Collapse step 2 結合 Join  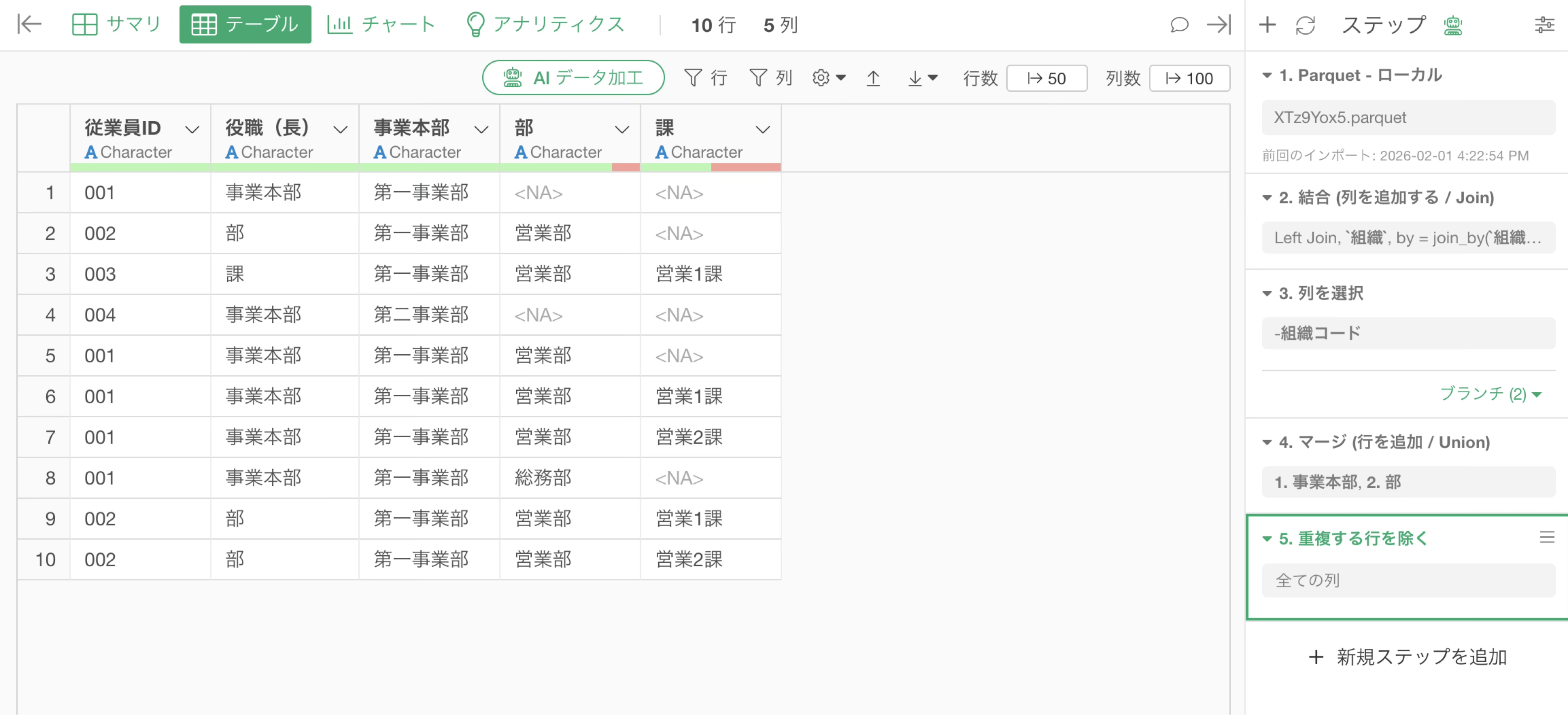click(1268, 197)
